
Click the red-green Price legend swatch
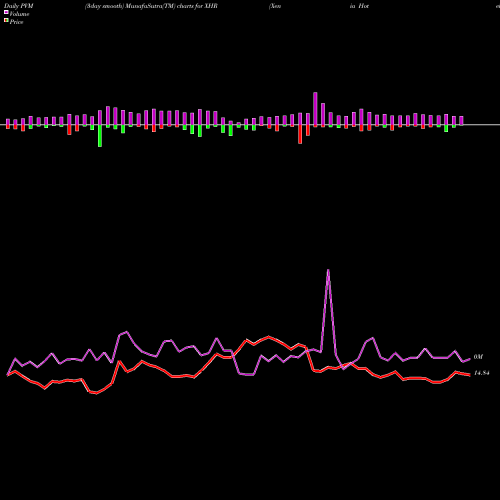click(x=6, y=21)
